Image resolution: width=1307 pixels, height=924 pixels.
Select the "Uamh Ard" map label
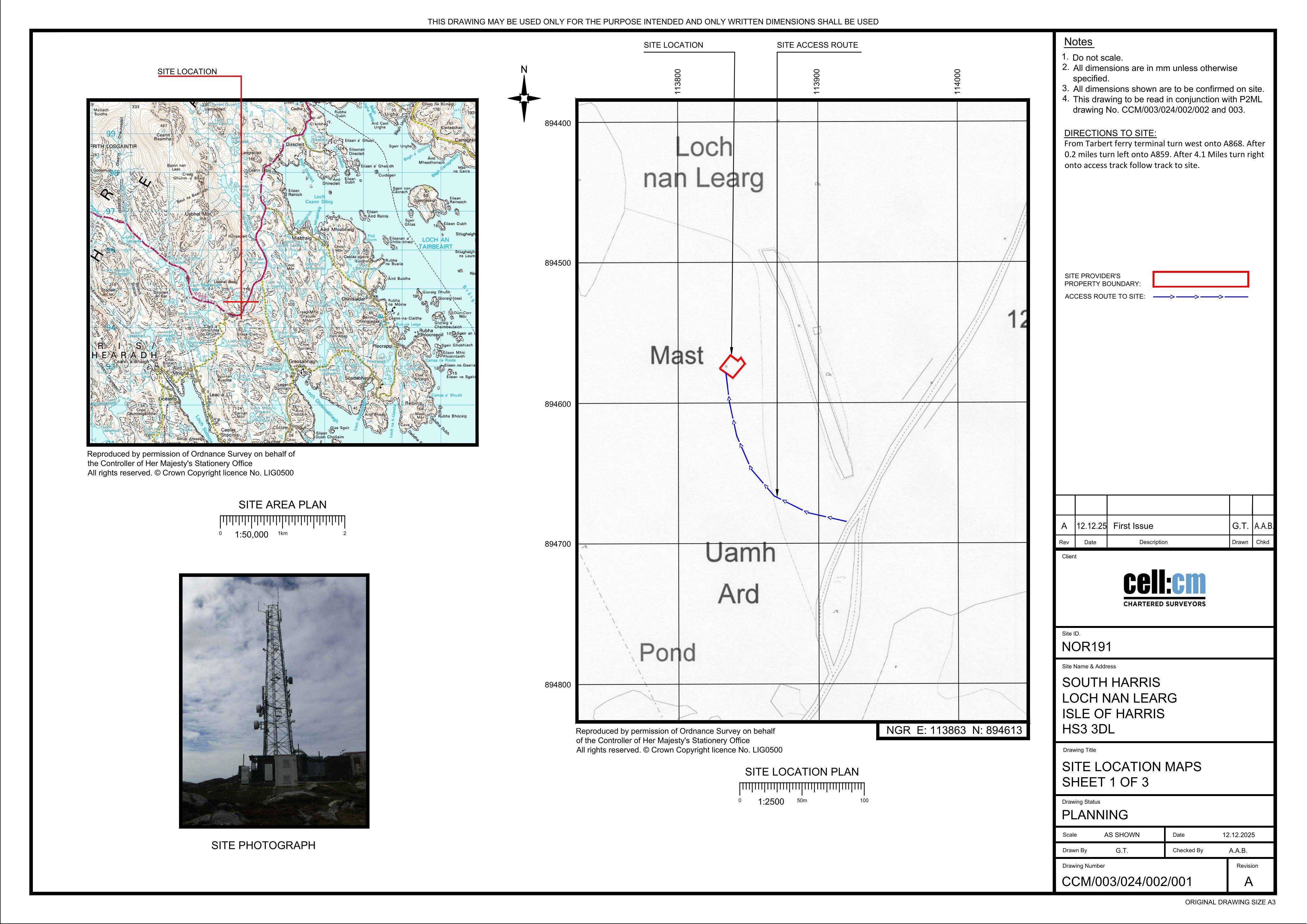click(740, 573)
